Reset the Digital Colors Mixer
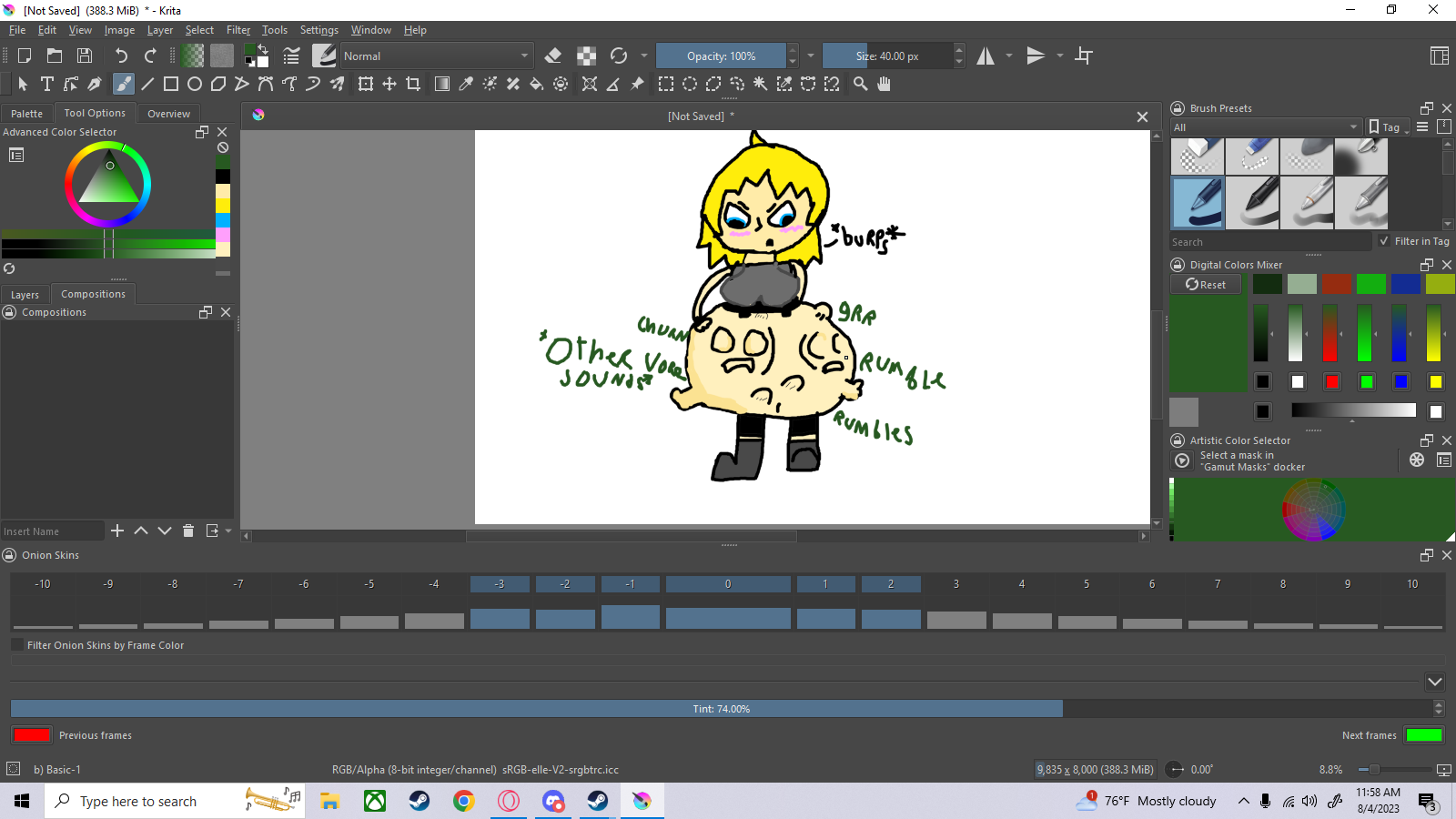 1206,285
